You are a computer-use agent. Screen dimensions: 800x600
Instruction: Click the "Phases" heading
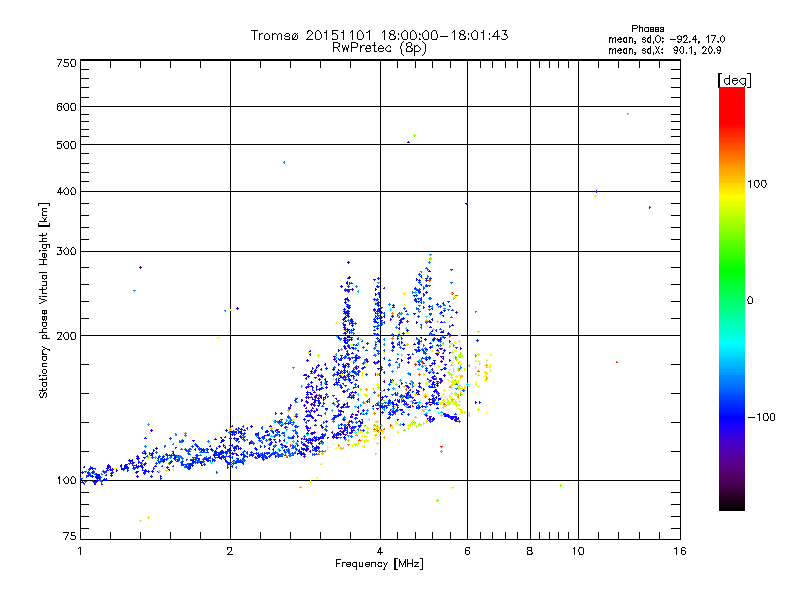click(647, 29)
